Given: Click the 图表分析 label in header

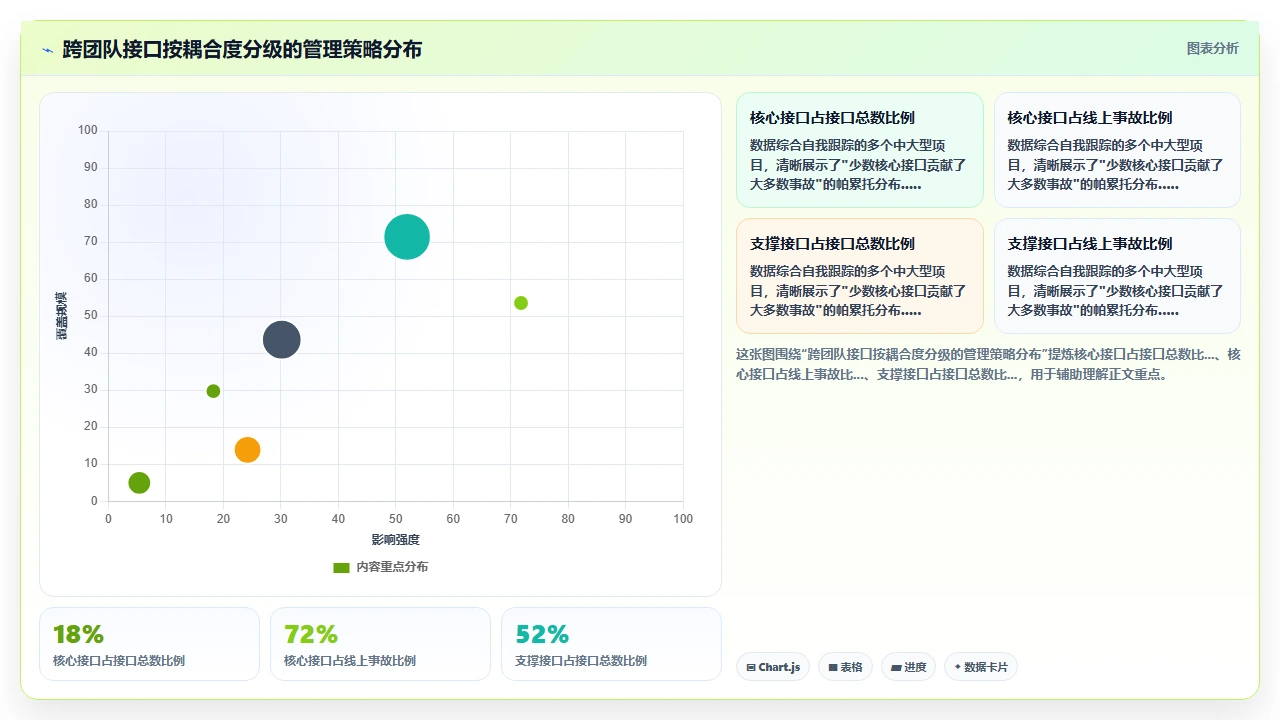Looking at the screenshot, I should coord(1212,48).
